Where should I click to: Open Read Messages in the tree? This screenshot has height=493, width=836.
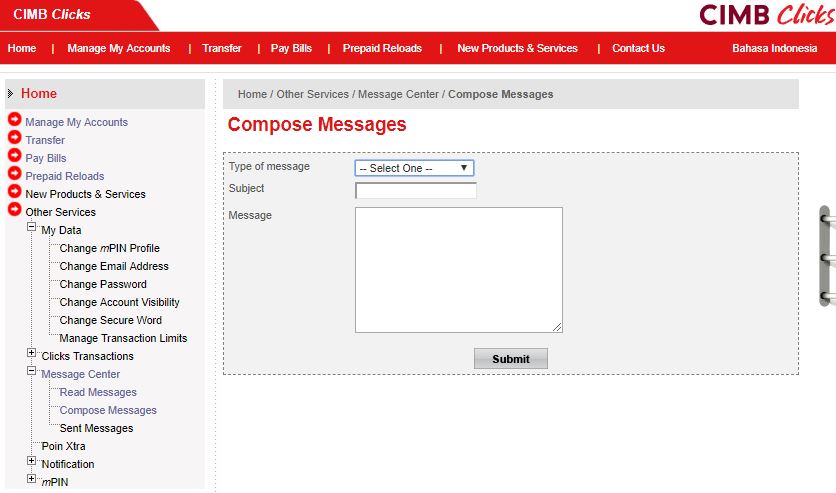click(x=98, y=392)
